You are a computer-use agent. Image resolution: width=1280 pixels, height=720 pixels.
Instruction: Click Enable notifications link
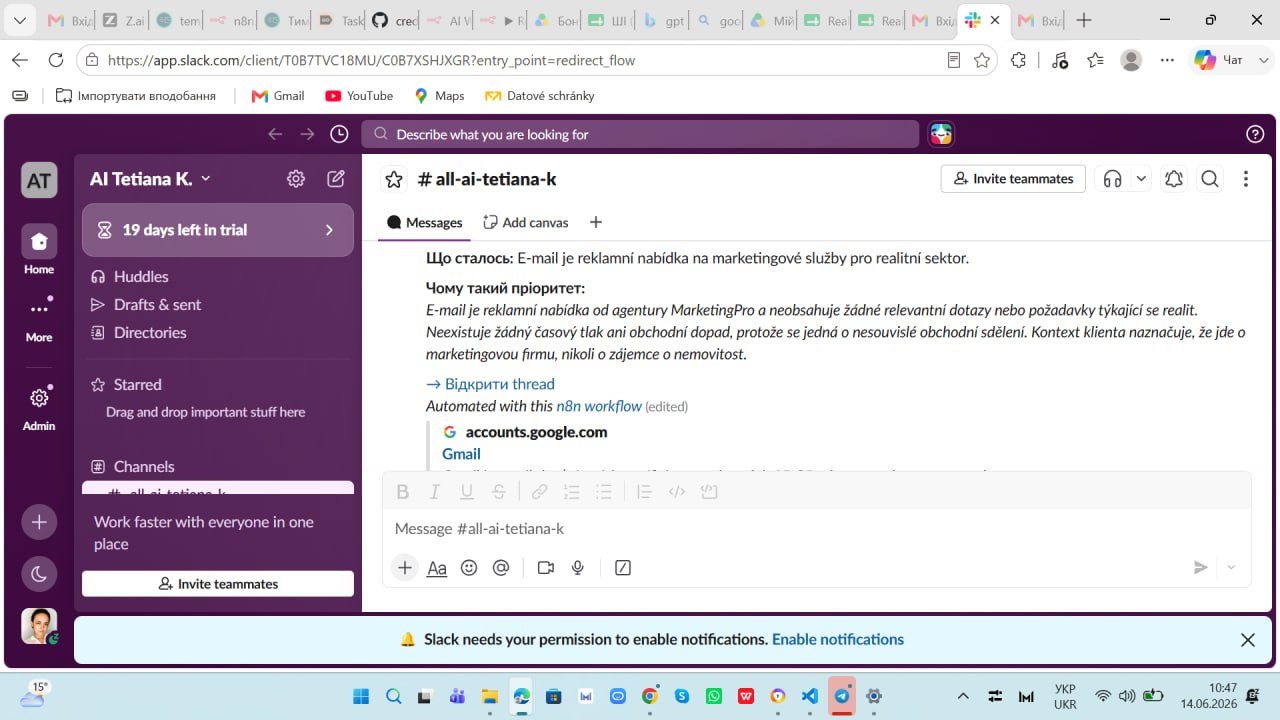(838, 639)
